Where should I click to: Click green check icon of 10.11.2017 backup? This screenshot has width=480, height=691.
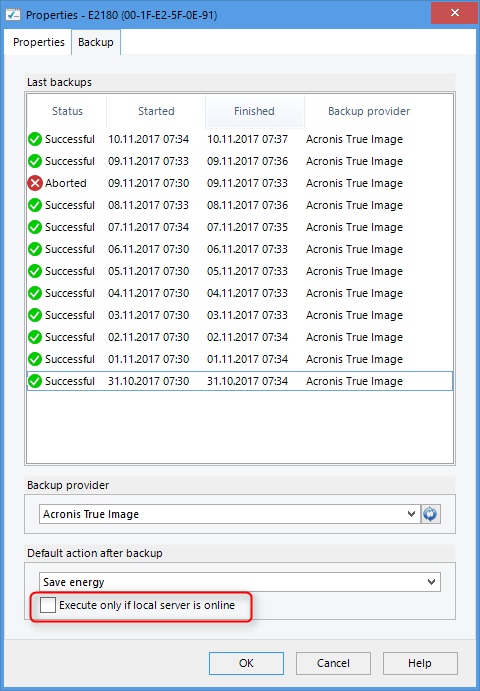tap(35, 139)
